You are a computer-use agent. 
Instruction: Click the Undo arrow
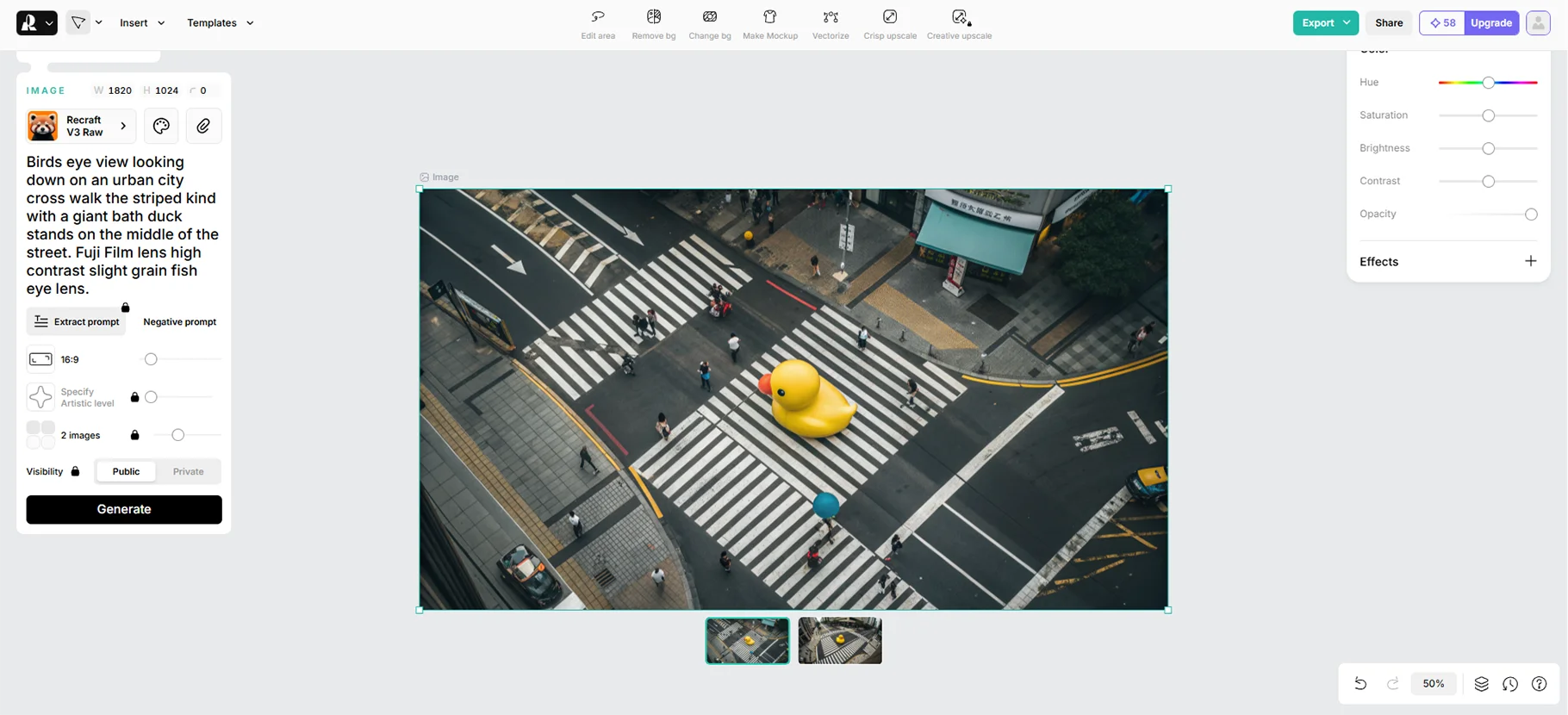pos(1360,683)
